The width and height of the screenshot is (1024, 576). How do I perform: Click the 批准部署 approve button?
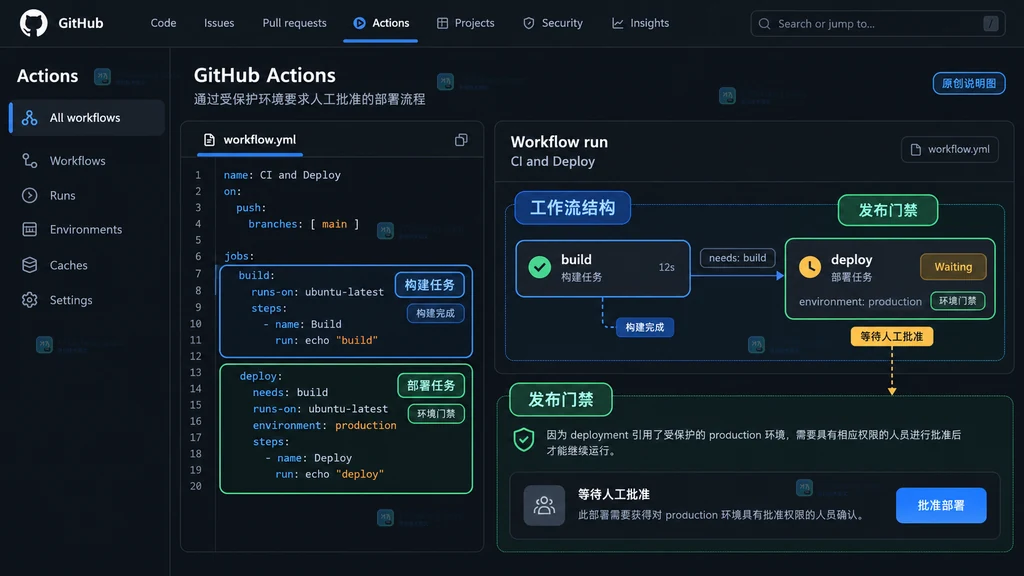(x=941, y=505)
